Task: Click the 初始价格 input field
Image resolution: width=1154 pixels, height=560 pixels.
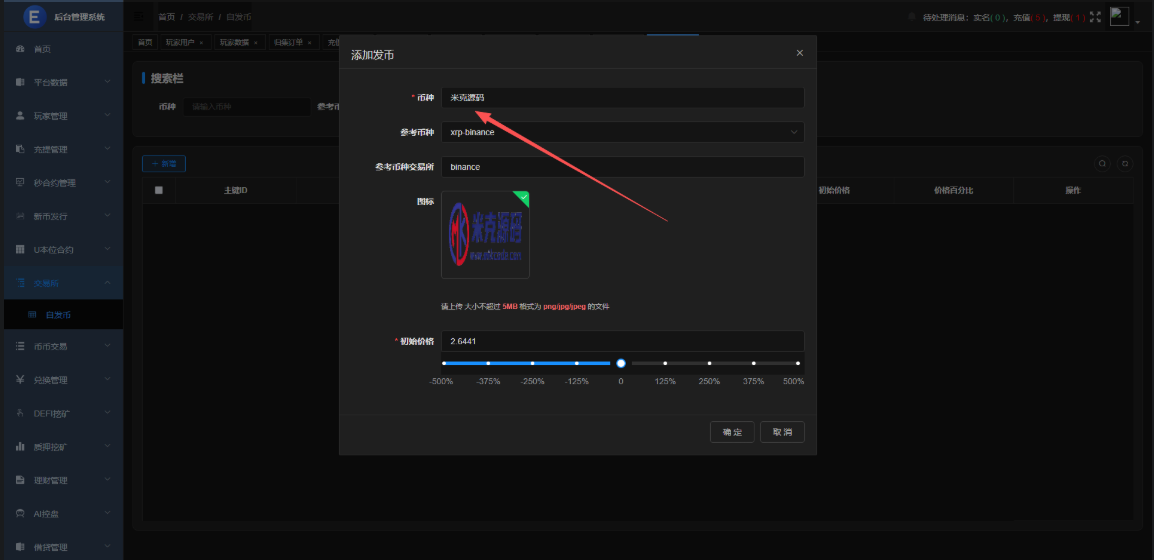Action: [622, 341]
